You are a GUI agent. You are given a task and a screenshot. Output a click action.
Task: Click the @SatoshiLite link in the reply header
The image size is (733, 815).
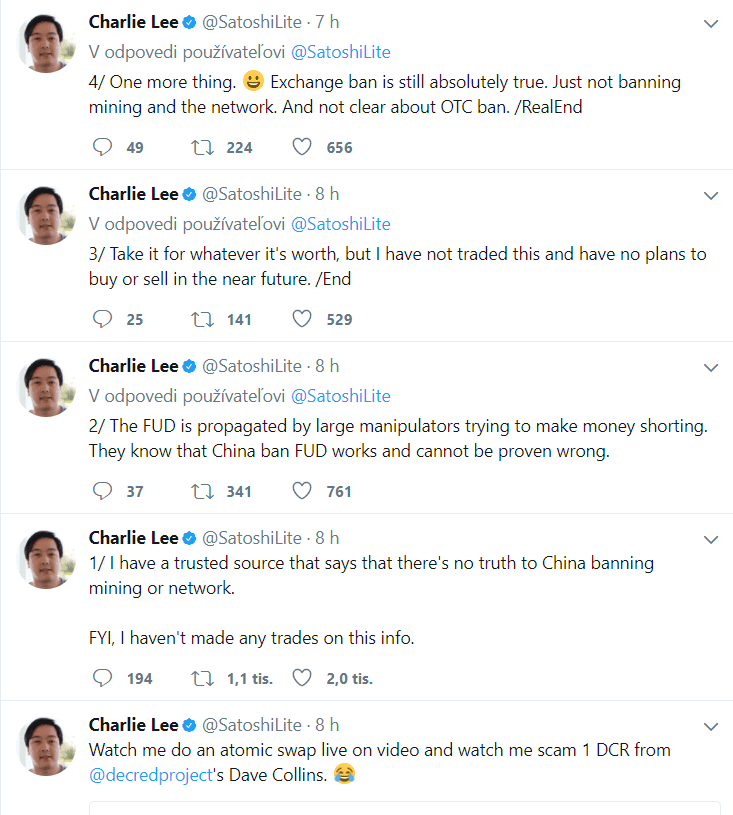341,51
